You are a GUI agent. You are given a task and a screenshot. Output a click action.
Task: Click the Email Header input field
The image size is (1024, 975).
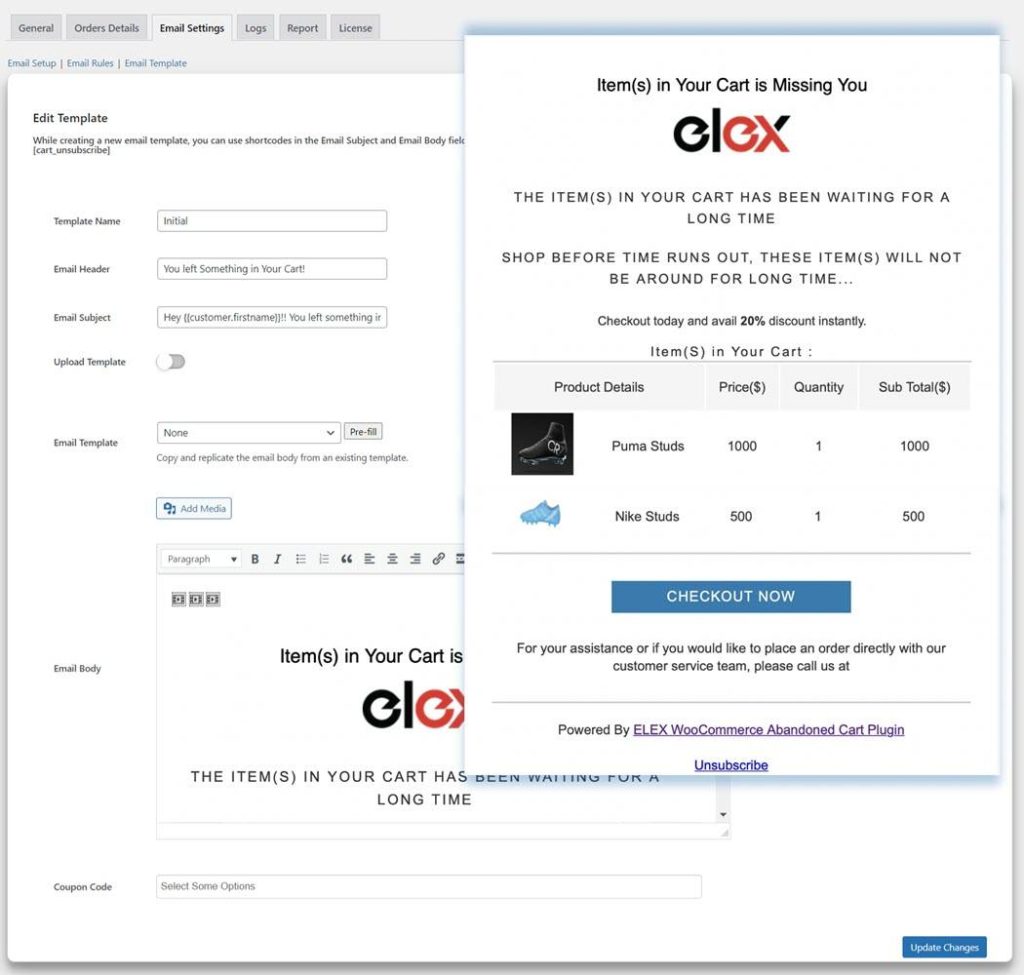272,268
